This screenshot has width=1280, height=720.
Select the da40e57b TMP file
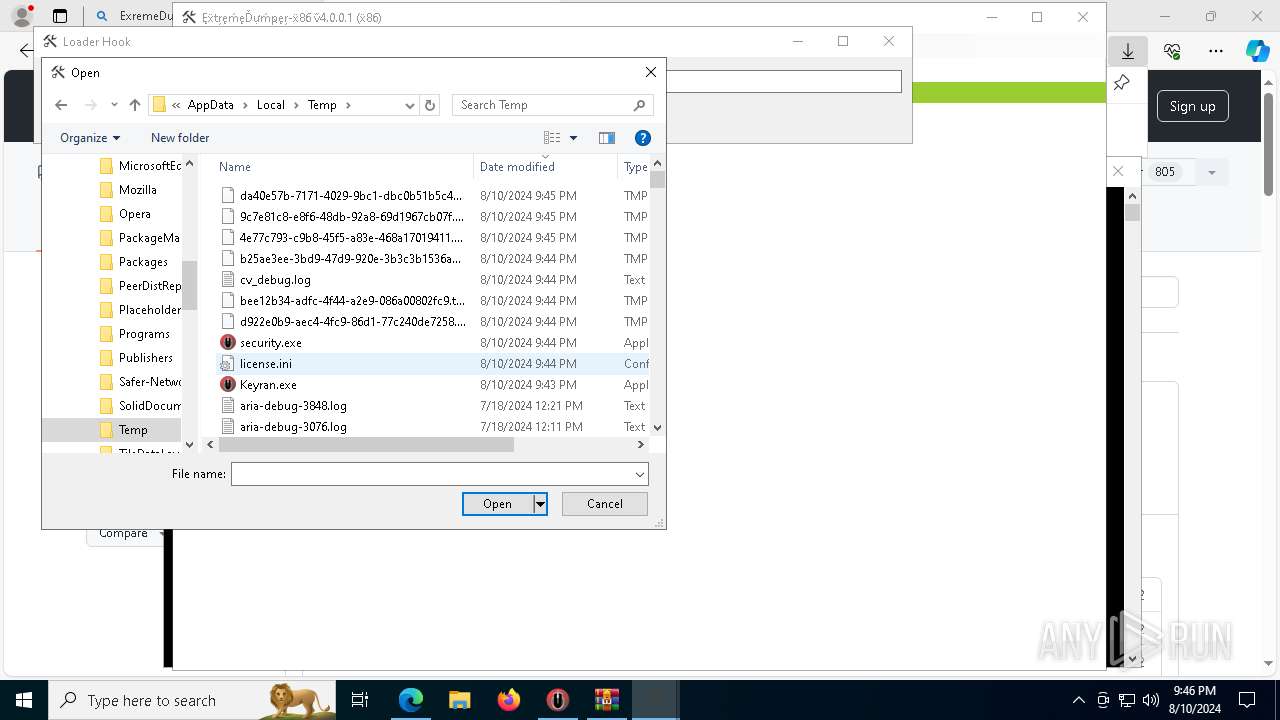pos(350,196)
